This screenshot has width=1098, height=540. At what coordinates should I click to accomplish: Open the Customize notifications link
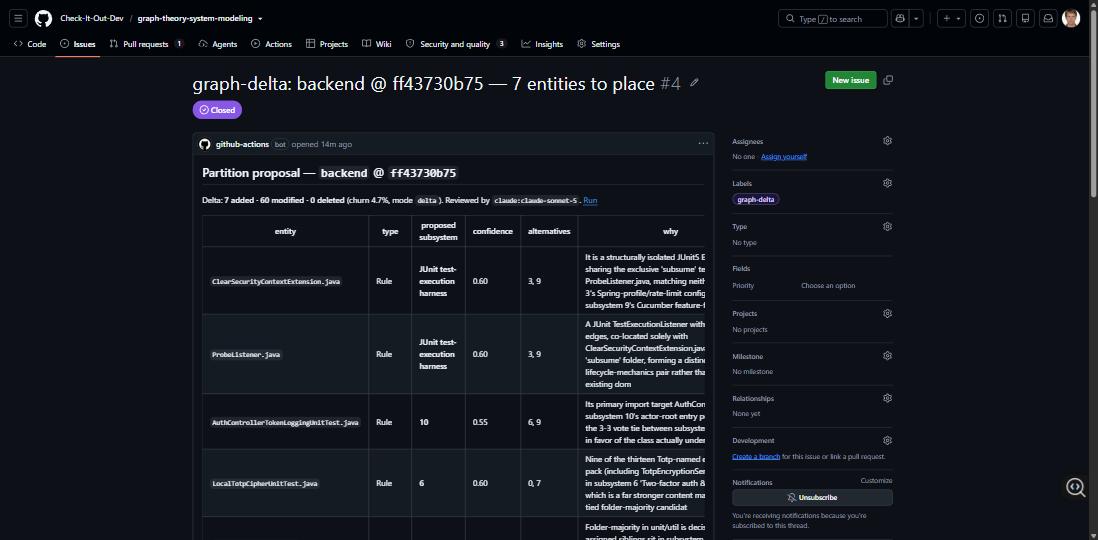877,480
